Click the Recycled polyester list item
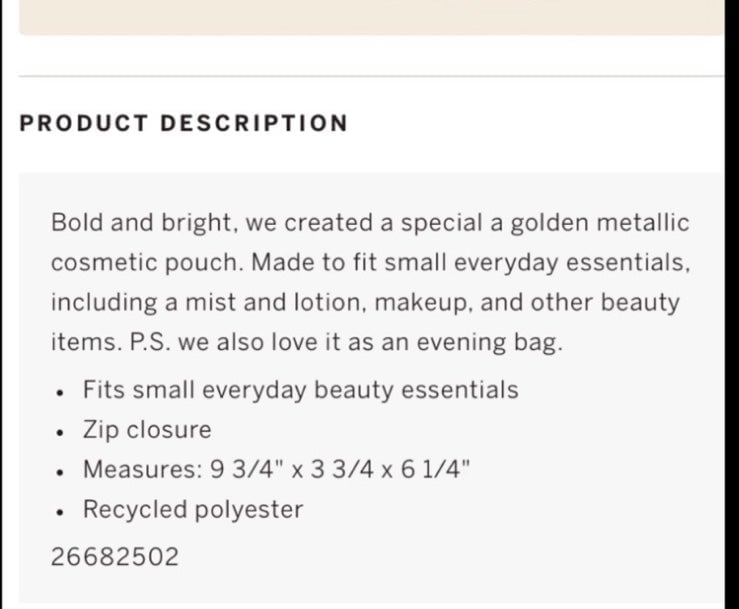 click(193, 510)
